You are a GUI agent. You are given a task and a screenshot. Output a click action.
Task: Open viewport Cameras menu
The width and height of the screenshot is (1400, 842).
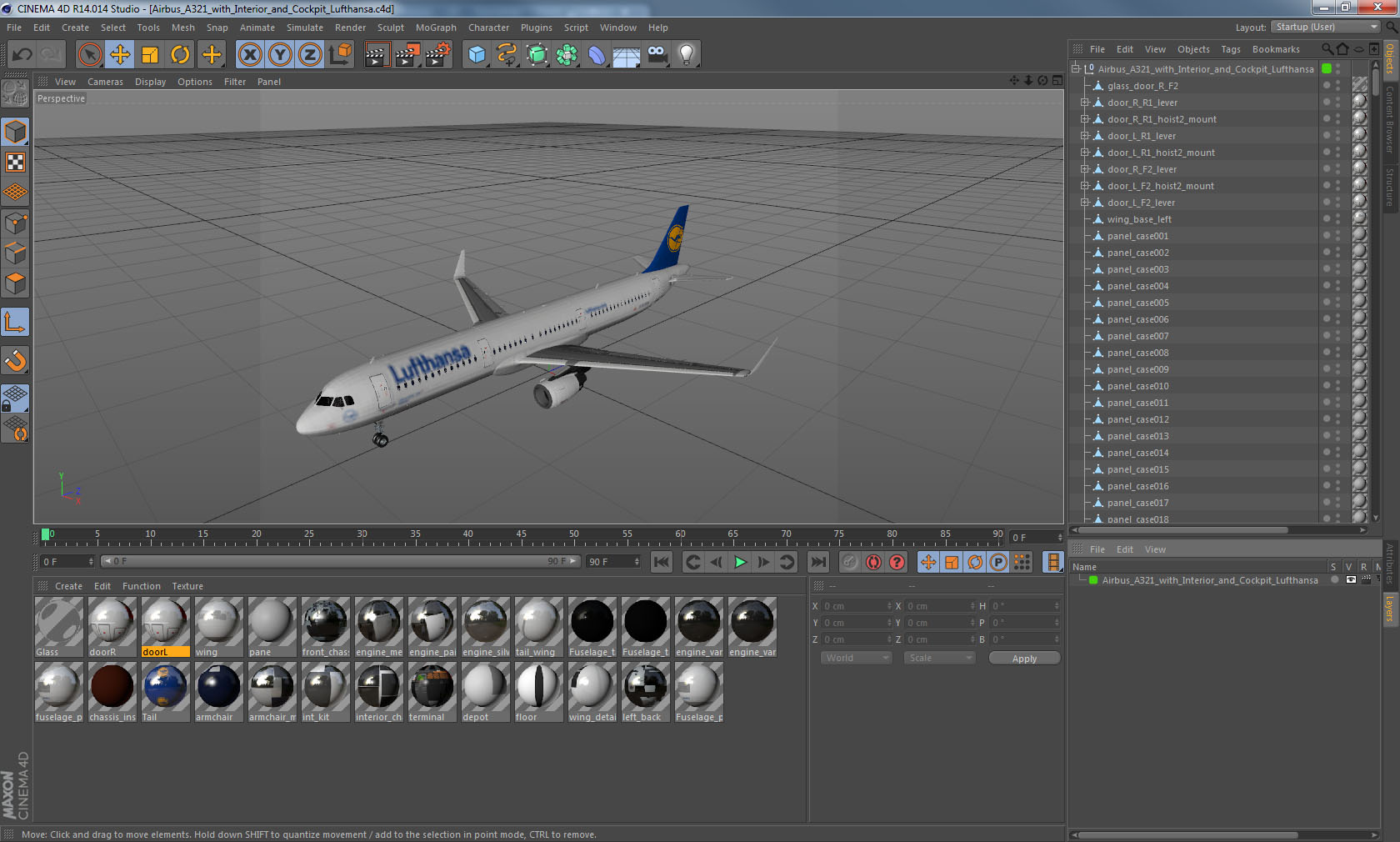coord(105,82)
